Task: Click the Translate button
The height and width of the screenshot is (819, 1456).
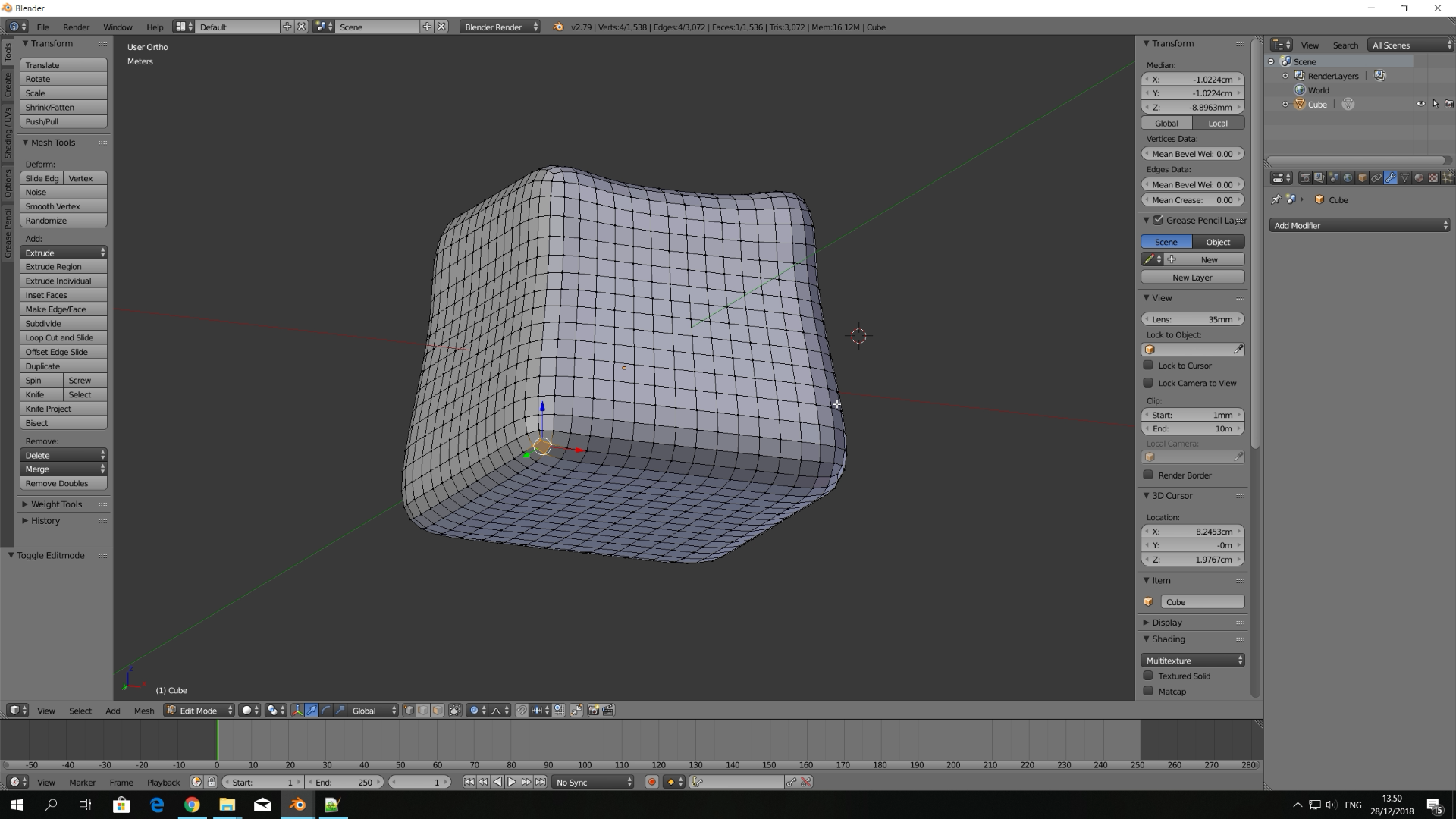Action: click(x=64, y=64)
